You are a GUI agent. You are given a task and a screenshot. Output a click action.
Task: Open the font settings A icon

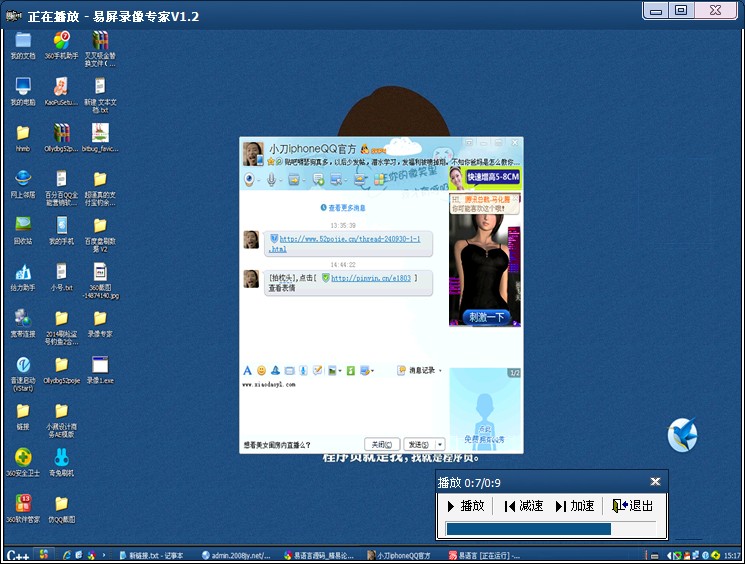247,371
